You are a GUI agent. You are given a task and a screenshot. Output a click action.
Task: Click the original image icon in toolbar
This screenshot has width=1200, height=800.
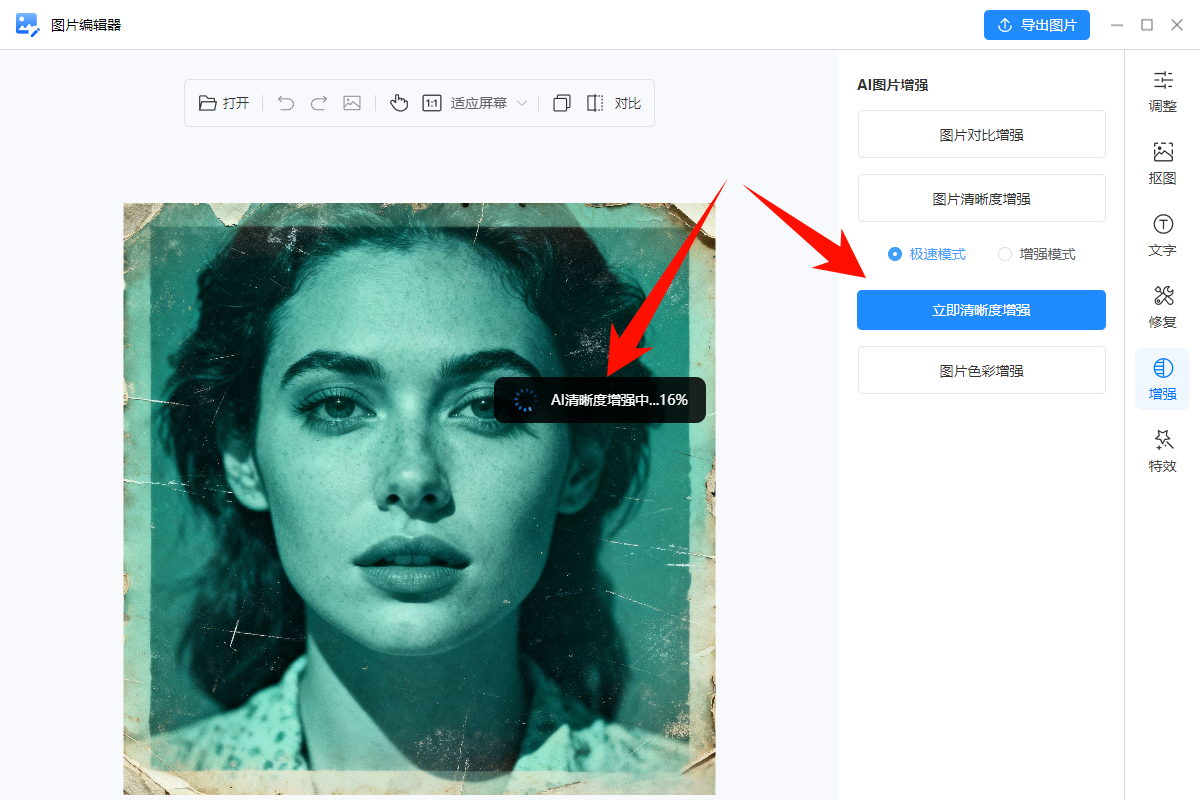352,103
